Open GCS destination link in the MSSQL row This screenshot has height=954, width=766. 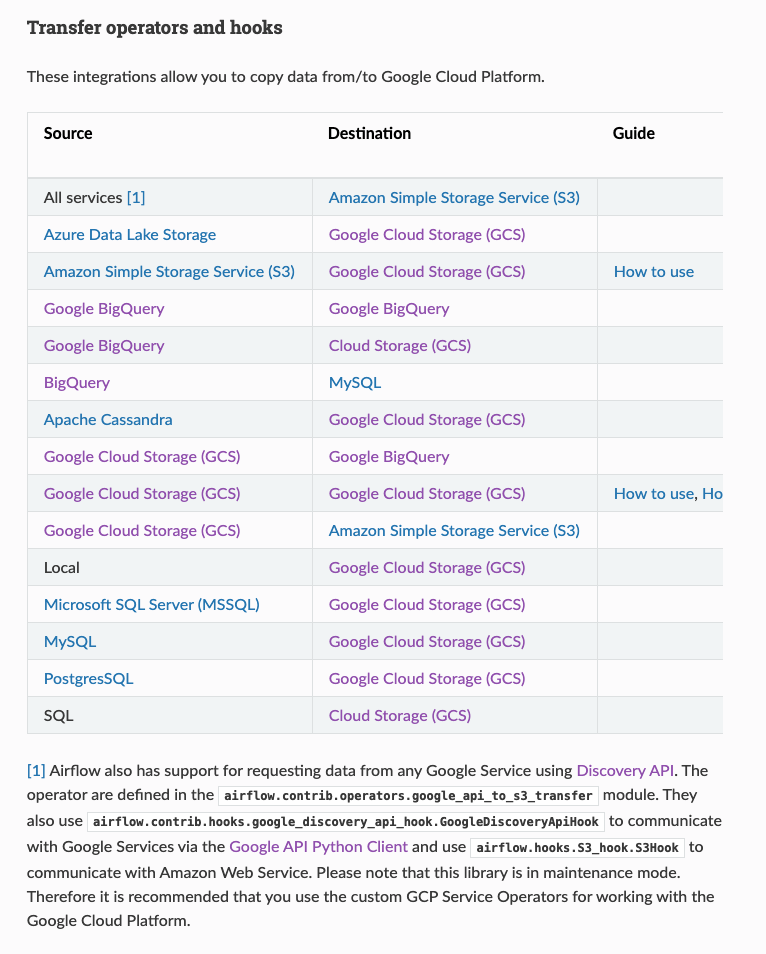tap(427, 605)
